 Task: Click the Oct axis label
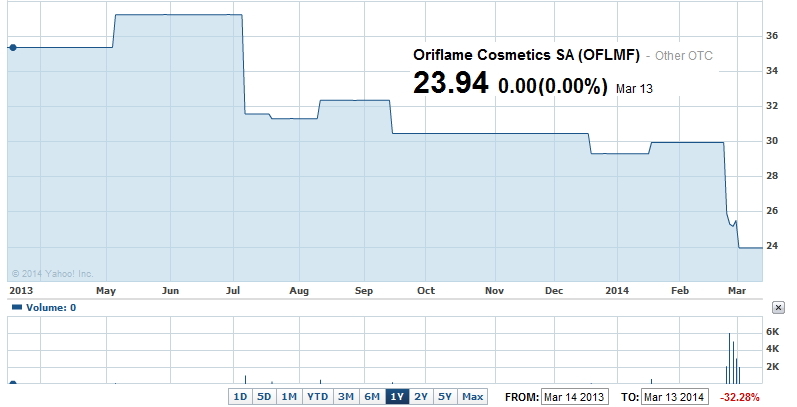tap(426, 291)
